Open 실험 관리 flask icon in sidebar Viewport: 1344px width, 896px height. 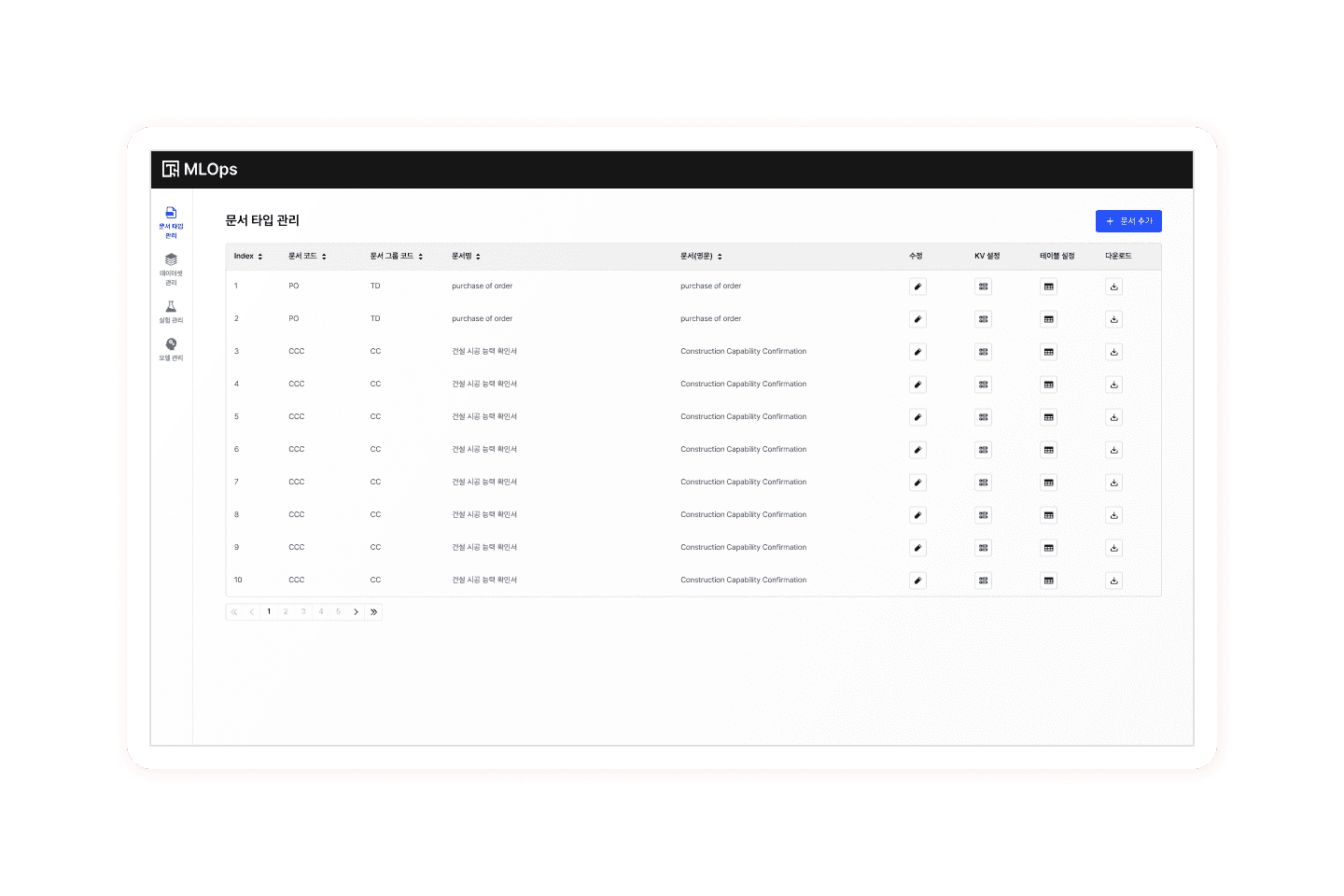click(171, 306)
